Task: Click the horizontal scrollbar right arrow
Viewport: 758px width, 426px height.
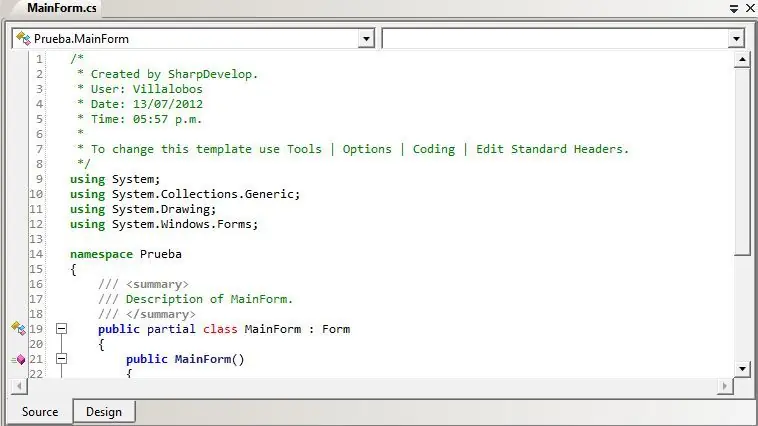Action: 725,386
